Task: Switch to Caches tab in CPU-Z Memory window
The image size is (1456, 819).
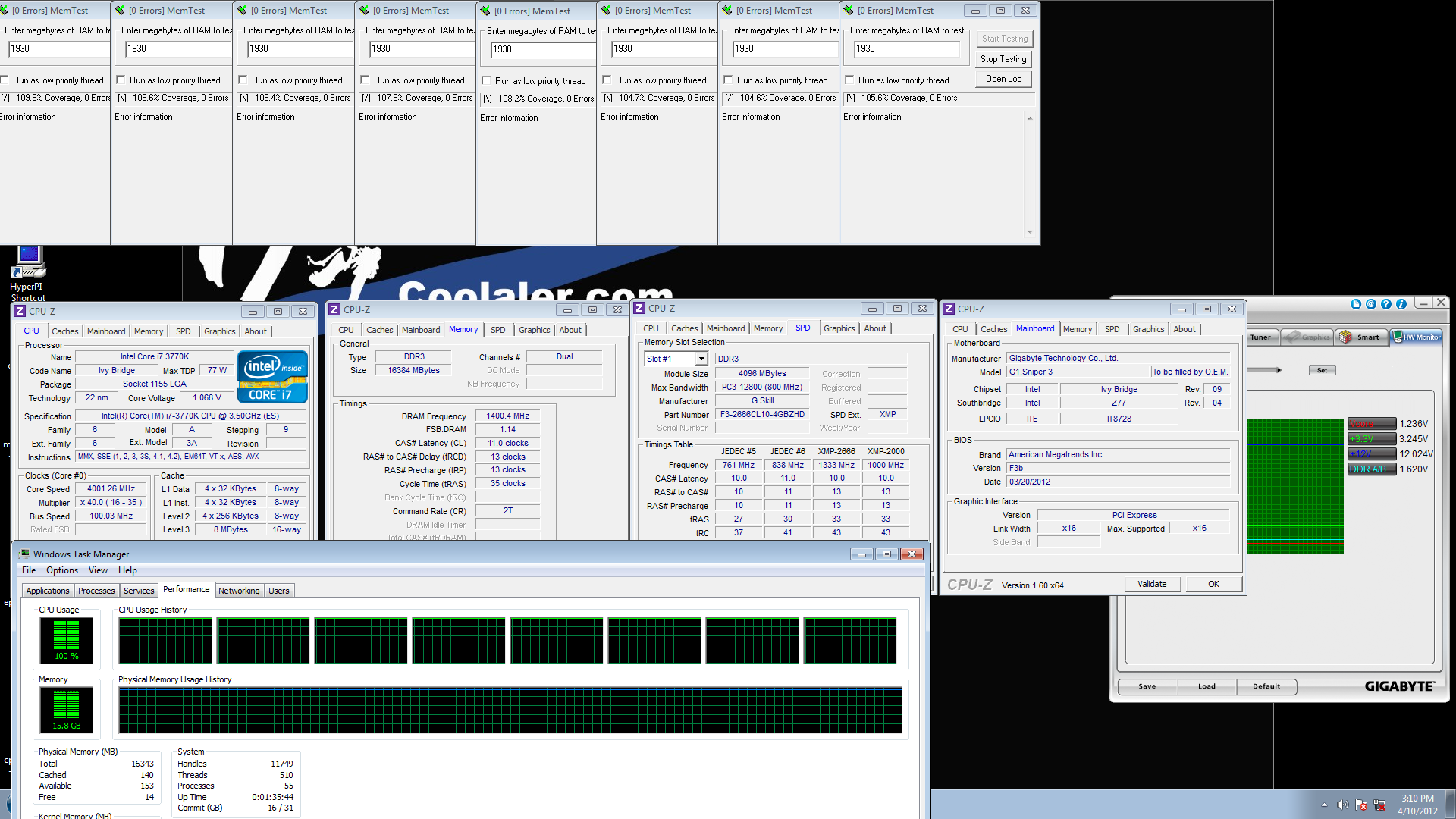Action: coord(379,330)
